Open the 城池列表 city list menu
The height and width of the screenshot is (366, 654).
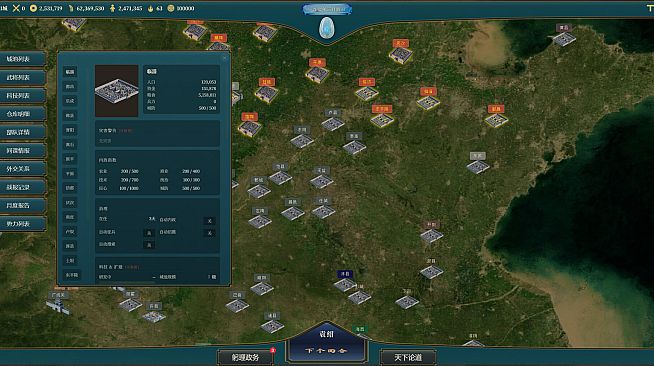tap(23, 59)
